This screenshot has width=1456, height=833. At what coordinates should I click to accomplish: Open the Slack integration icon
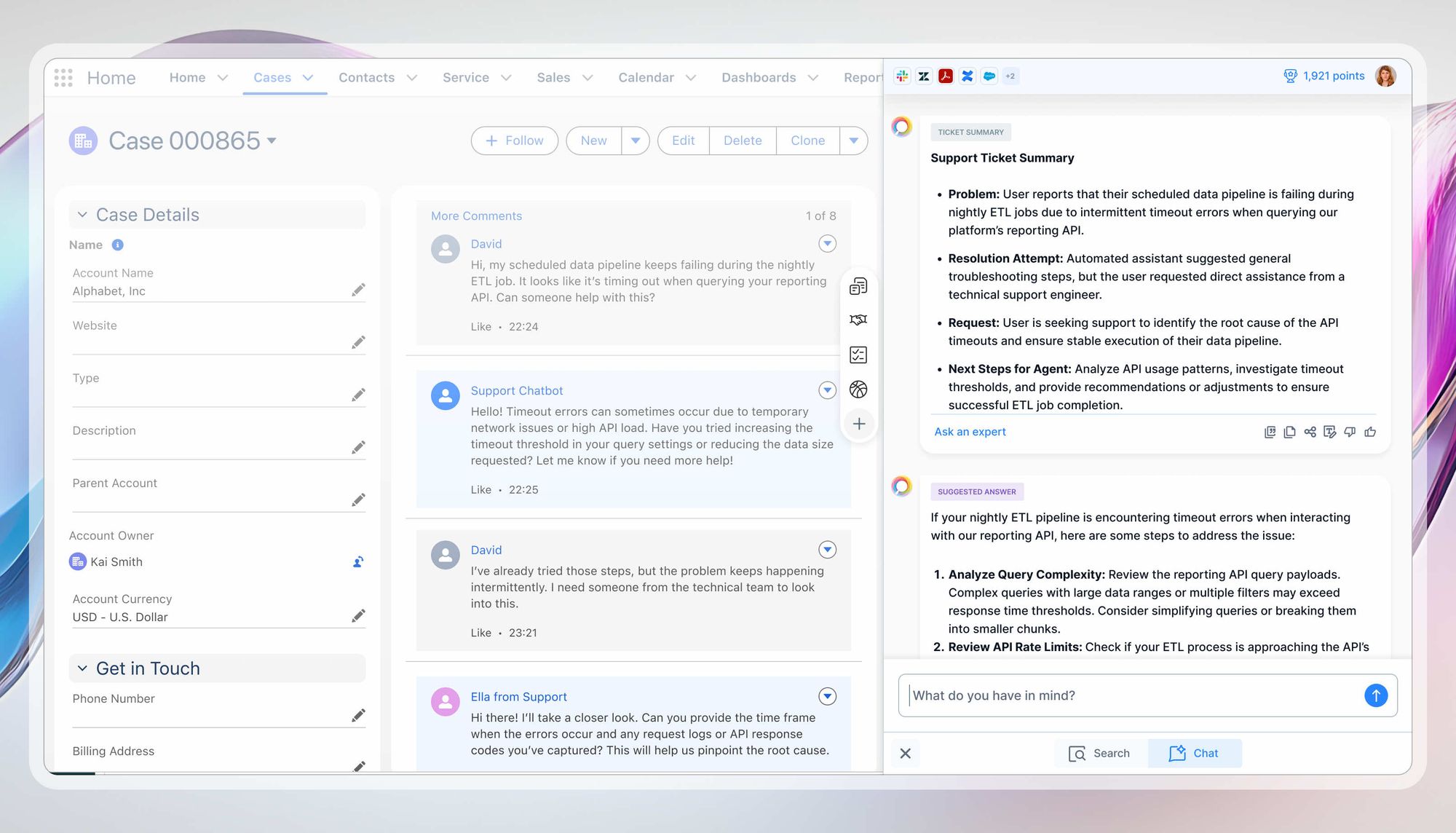902,76
